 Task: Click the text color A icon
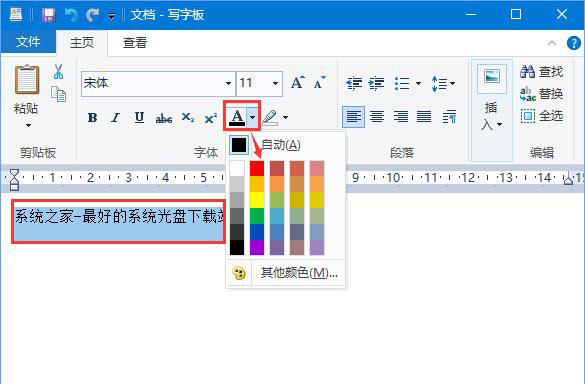(x=237, y=117)
